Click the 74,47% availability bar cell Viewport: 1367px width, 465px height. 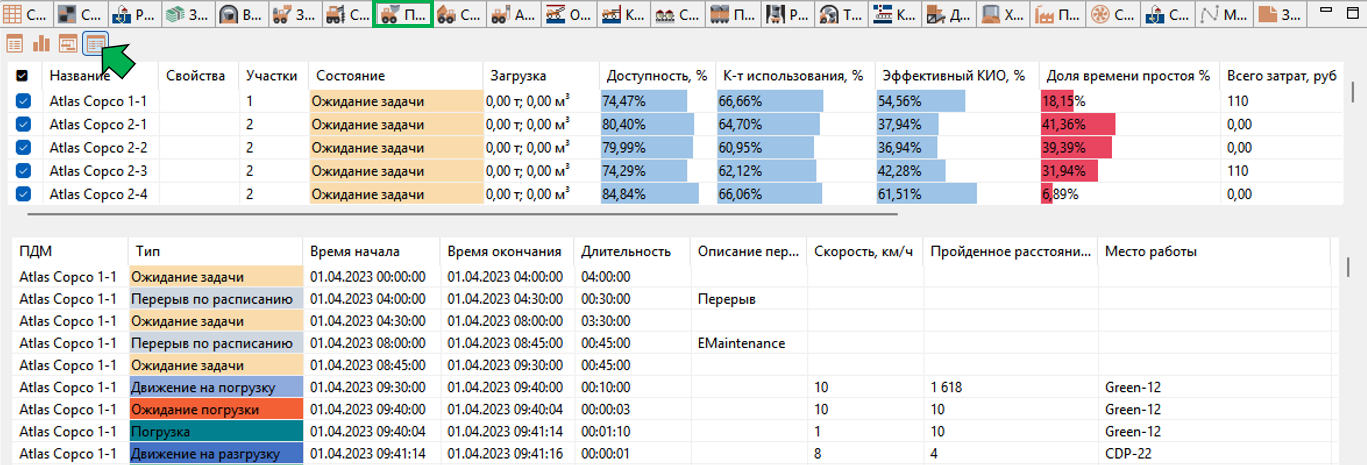click(657, 101)
